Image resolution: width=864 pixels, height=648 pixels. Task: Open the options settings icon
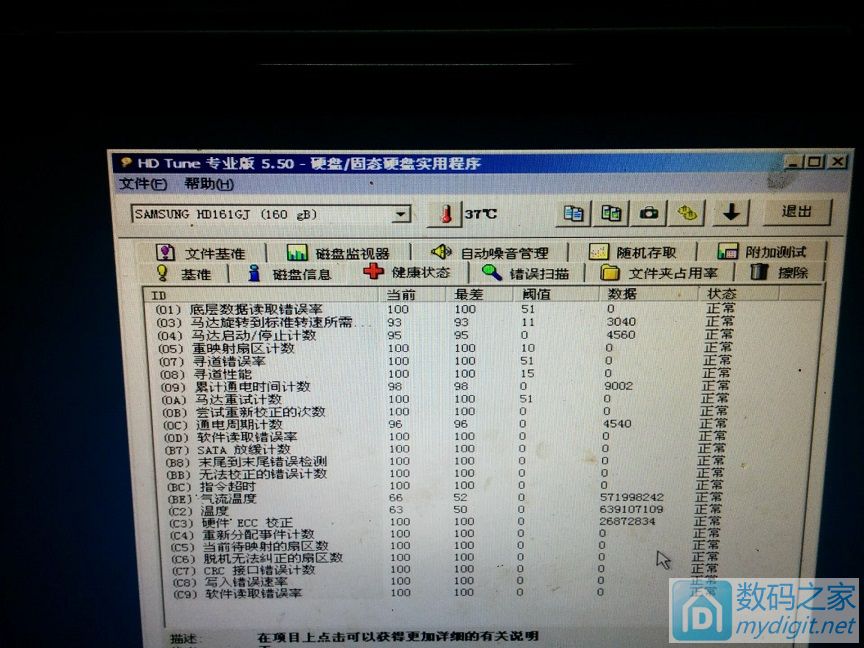coord(687,213)
